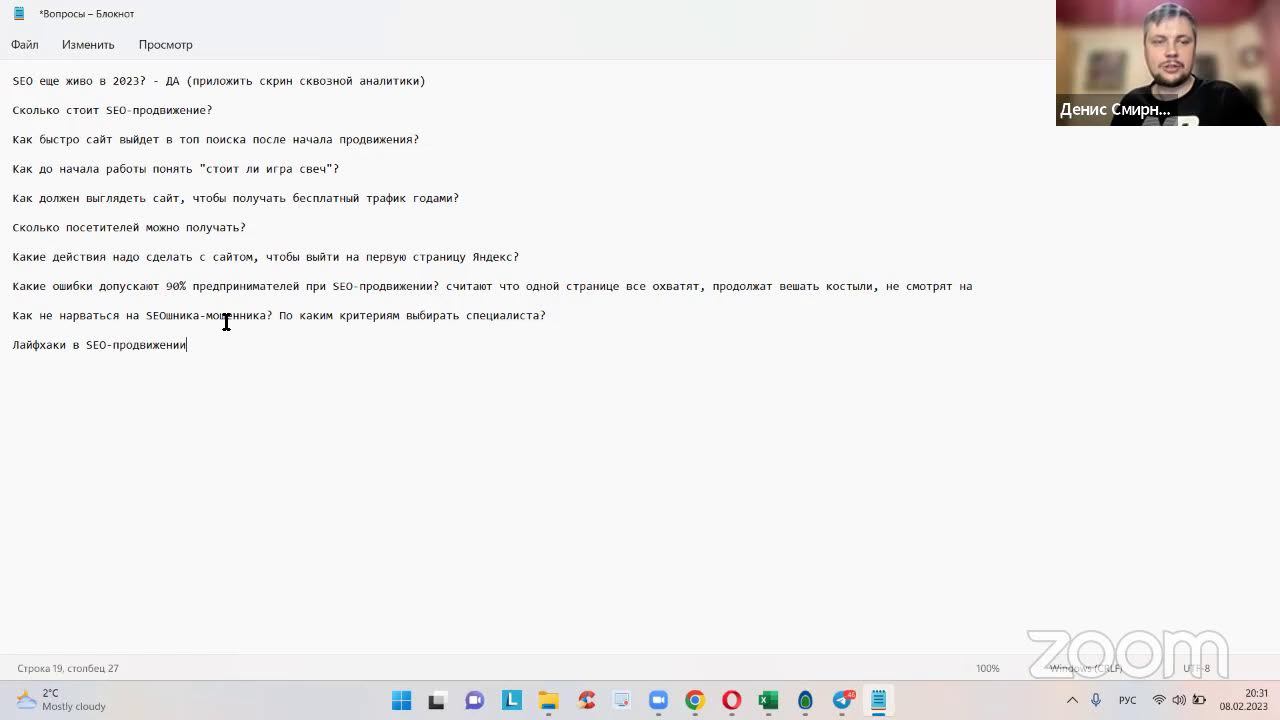This screenshot has width=1280, height=720.
Task: Click the line starting 'Как быстро сайт выйдет'
Action: tap(215, 139)
